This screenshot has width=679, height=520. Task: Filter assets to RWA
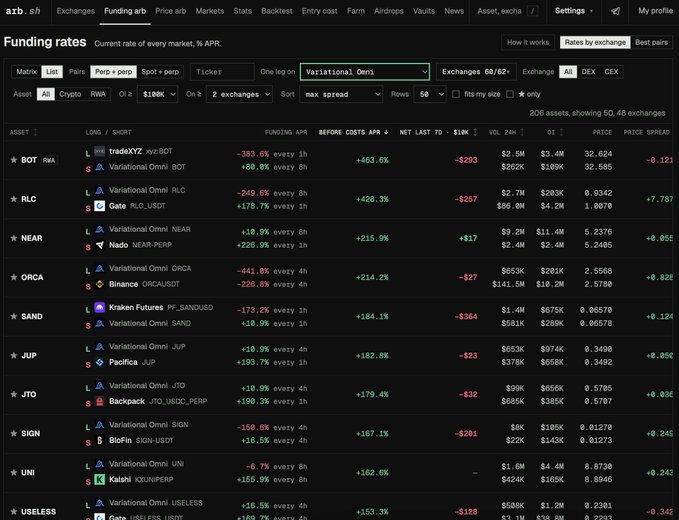coord(98,94)
